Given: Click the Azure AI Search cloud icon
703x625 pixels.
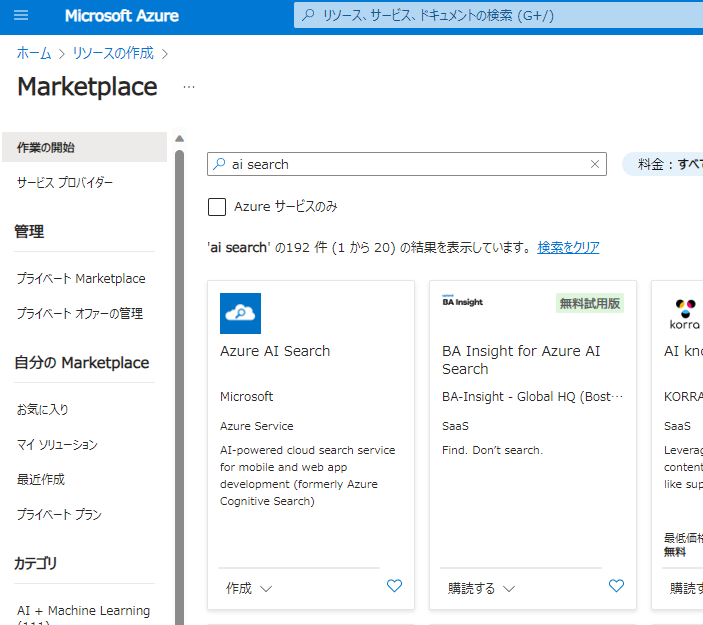Looking at the screenshot, I should (x=240, y=313).
